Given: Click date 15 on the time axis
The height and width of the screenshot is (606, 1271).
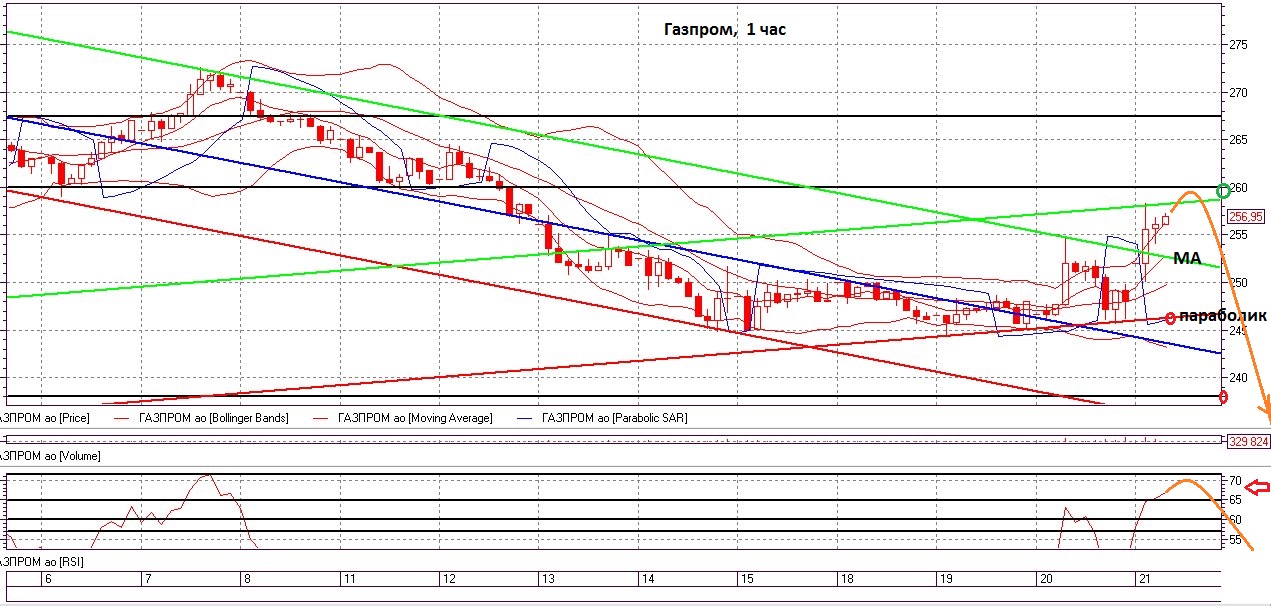Looking at the screenshot, I should 748,579.
